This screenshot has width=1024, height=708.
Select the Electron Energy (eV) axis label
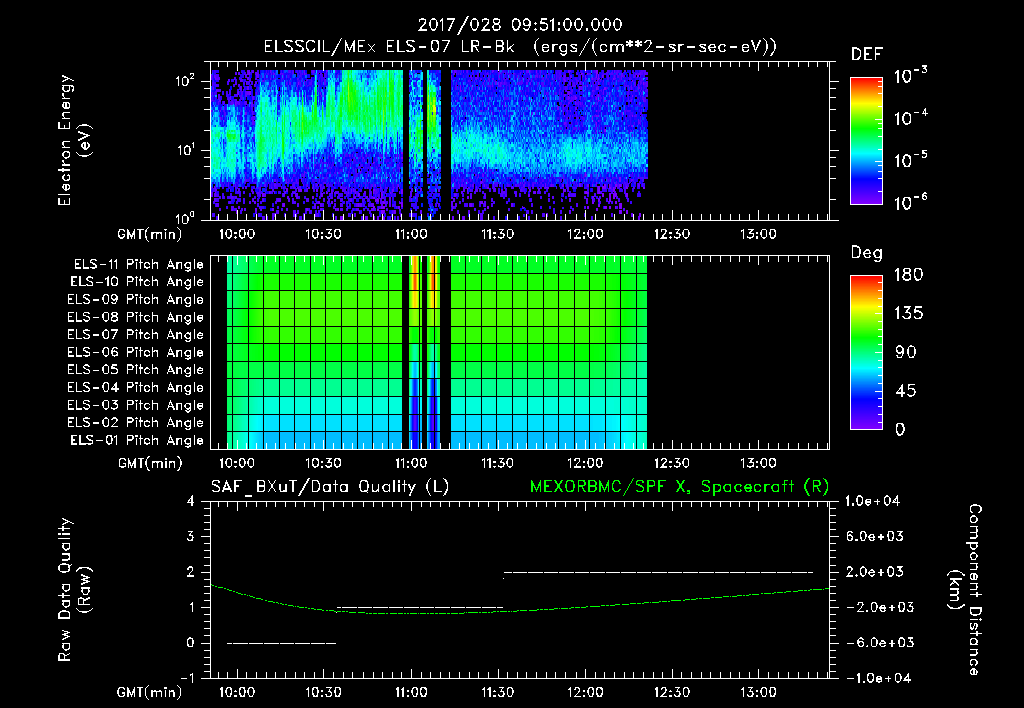pos(74,140)
